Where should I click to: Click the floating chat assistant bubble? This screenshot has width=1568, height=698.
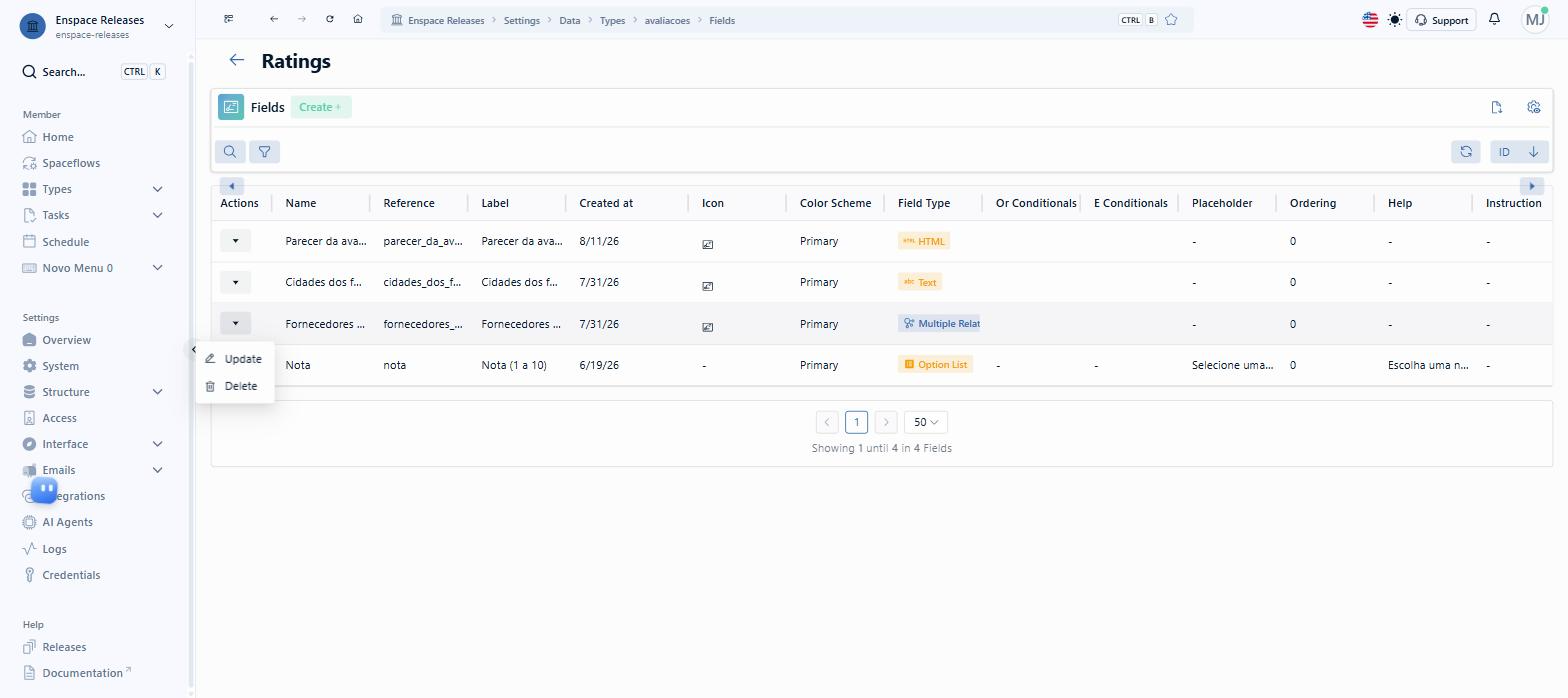(x=44, y=489)
